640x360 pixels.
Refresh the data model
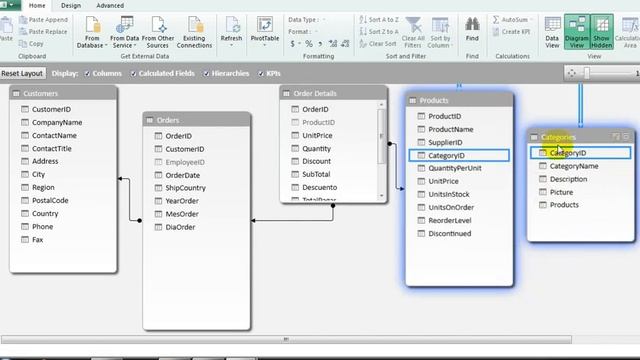click(231, 32)
